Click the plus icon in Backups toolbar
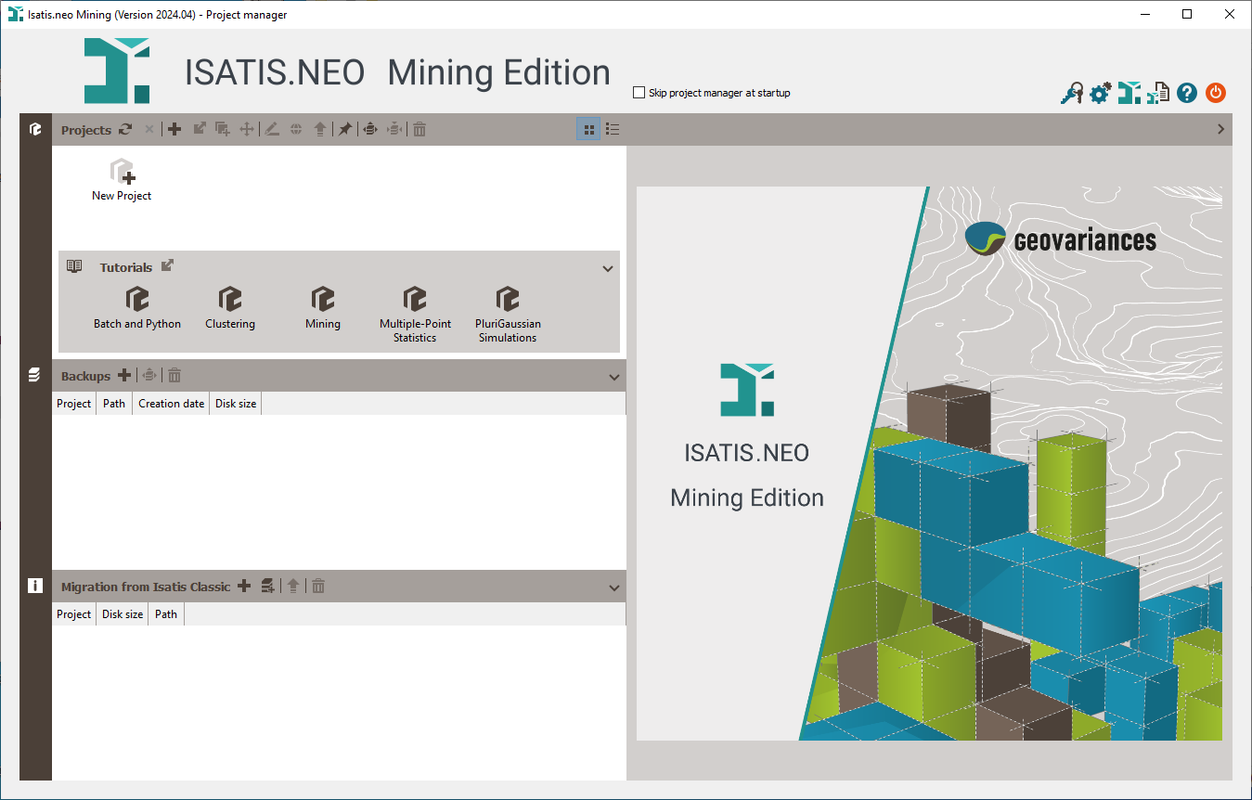This screenshot has height=800, width=1252. (124, 375)
